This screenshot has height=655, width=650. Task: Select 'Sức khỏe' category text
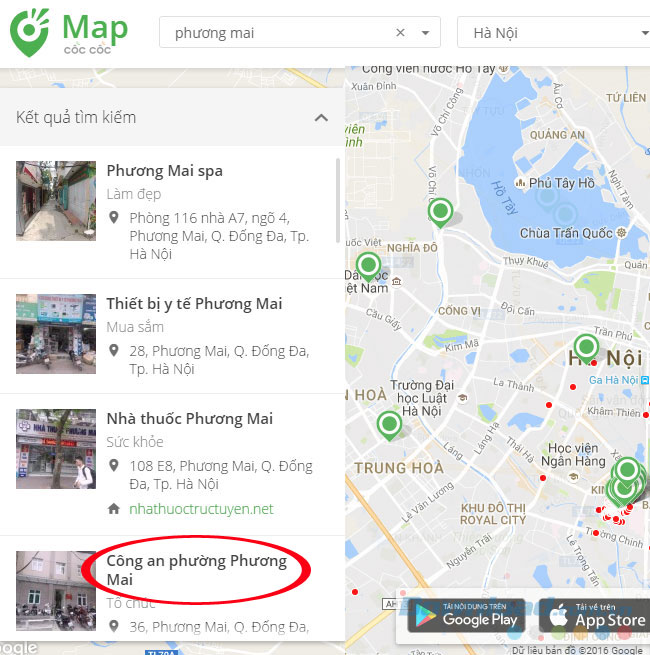coord(135,442)
